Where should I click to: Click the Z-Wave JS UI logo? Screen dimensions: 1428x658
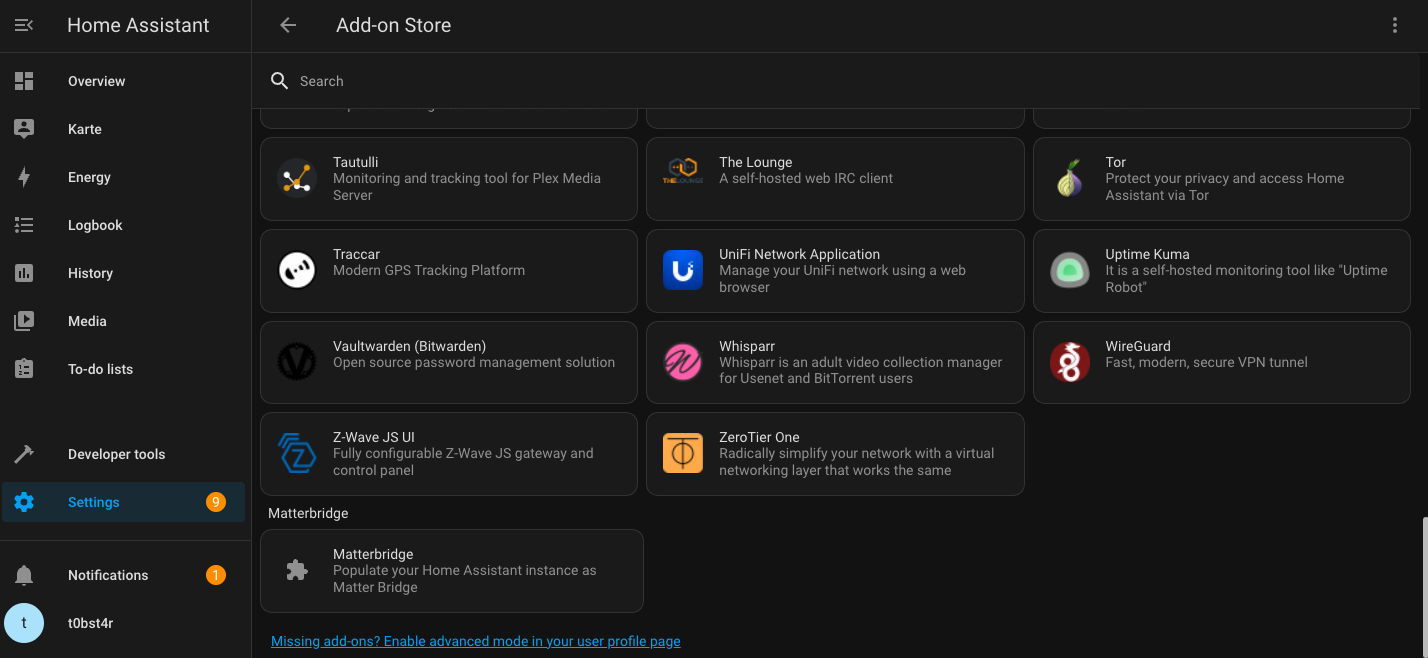pyautogui.click(x=297, y=453)
